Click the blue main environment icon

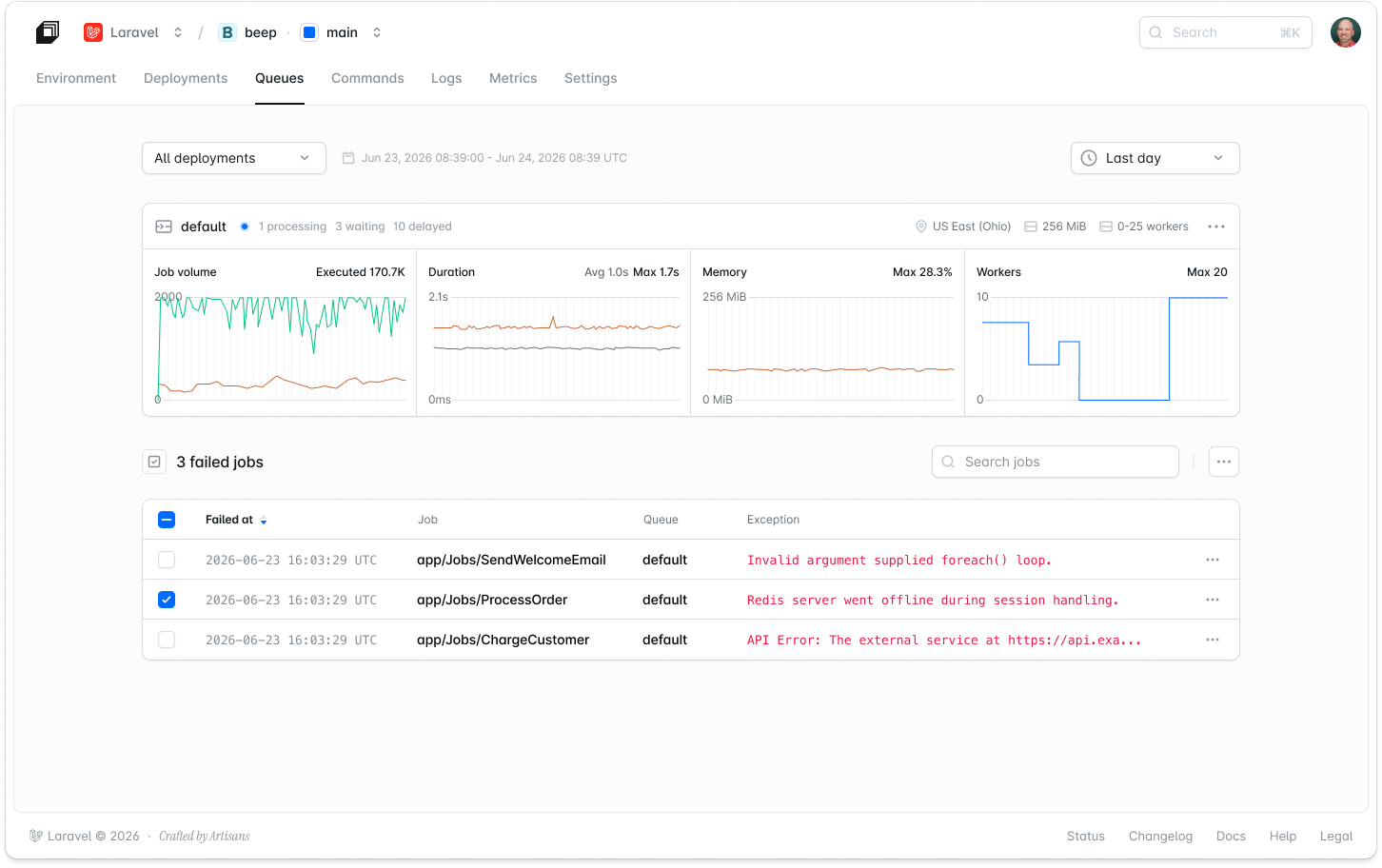(309, 32)
